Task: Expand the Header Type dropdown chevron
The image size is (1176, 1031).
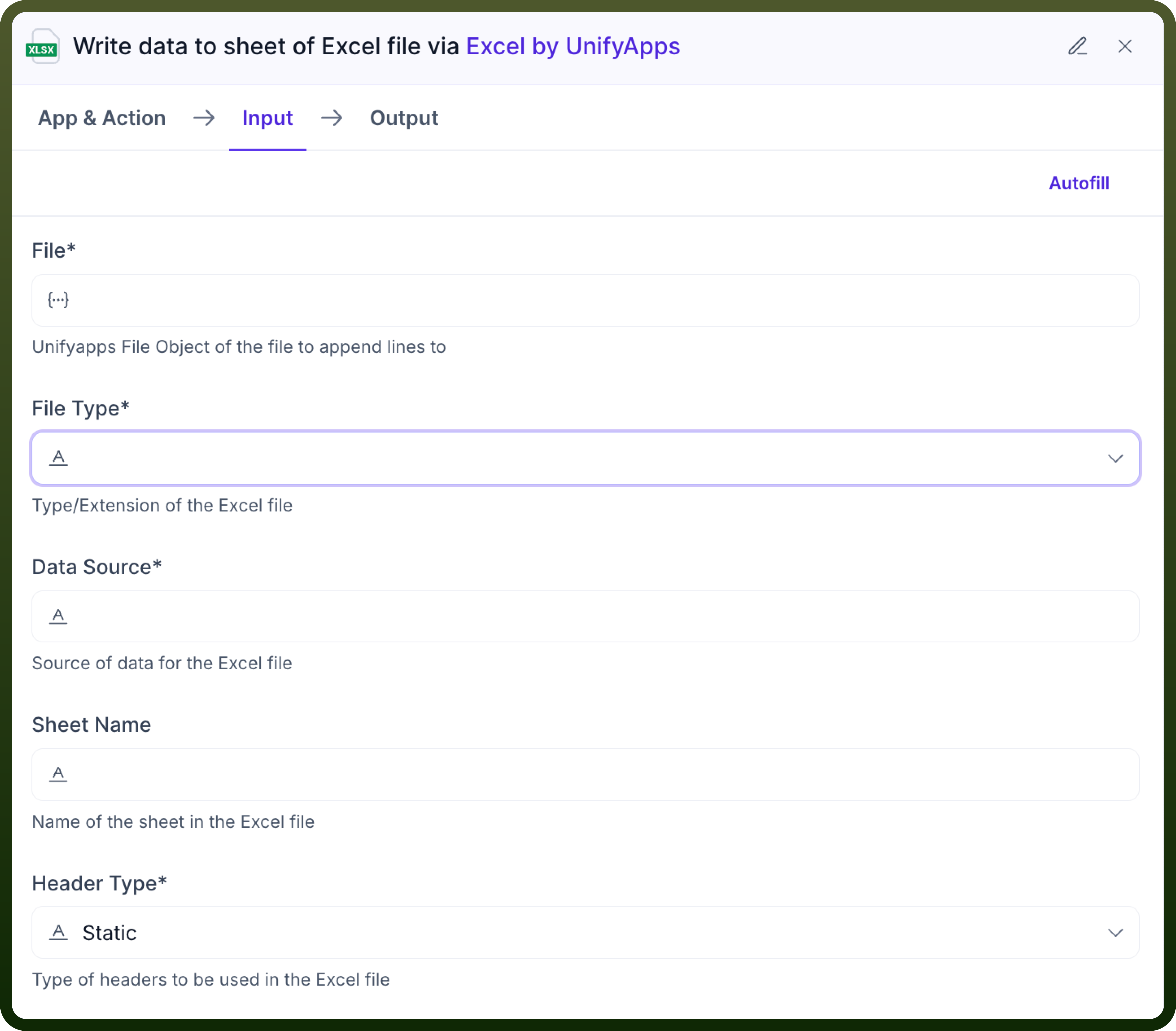Action: point(1116,933)
